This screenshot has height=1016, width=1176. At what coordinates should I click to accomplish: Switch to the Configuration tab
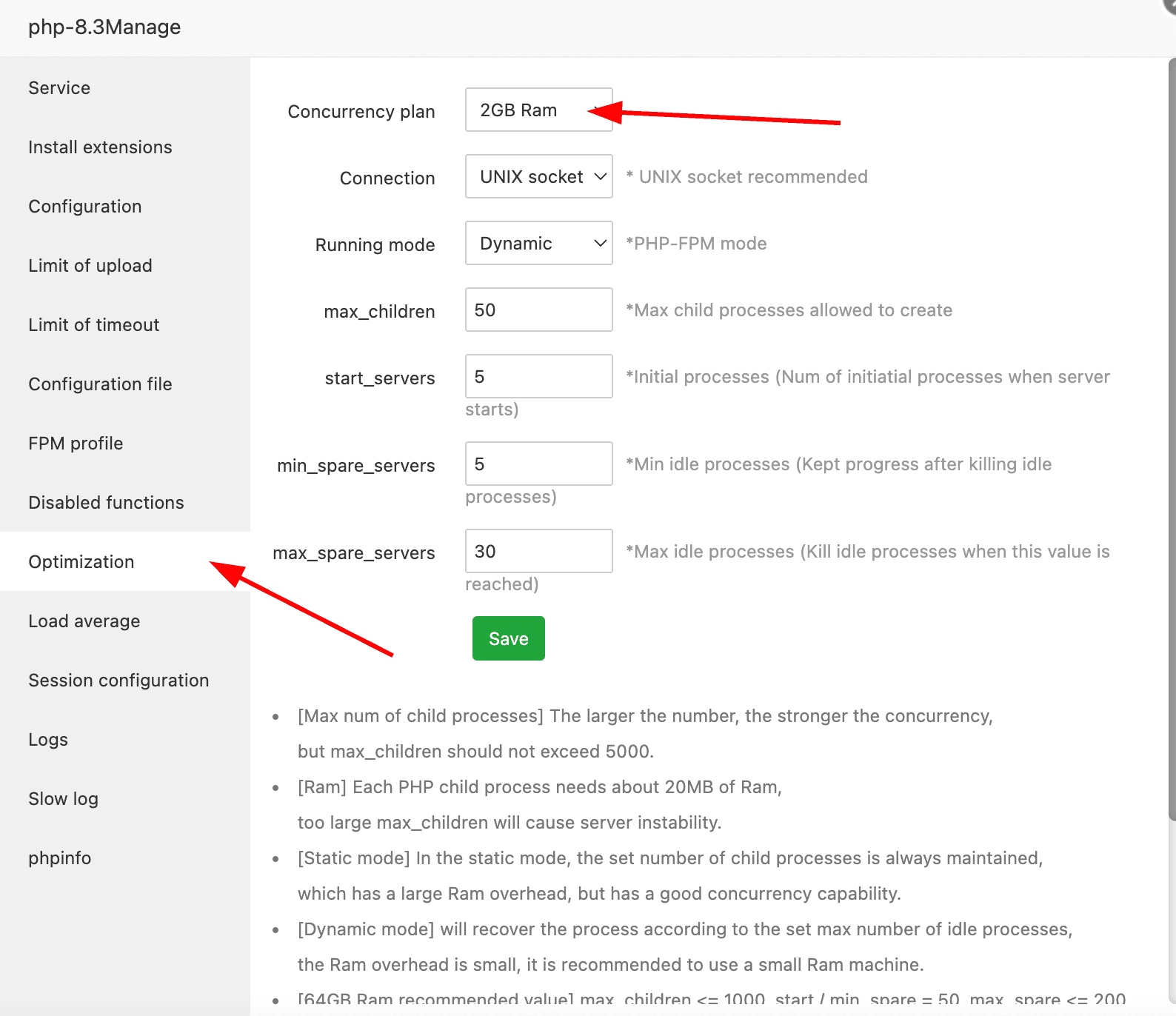[x=85, y=207]
